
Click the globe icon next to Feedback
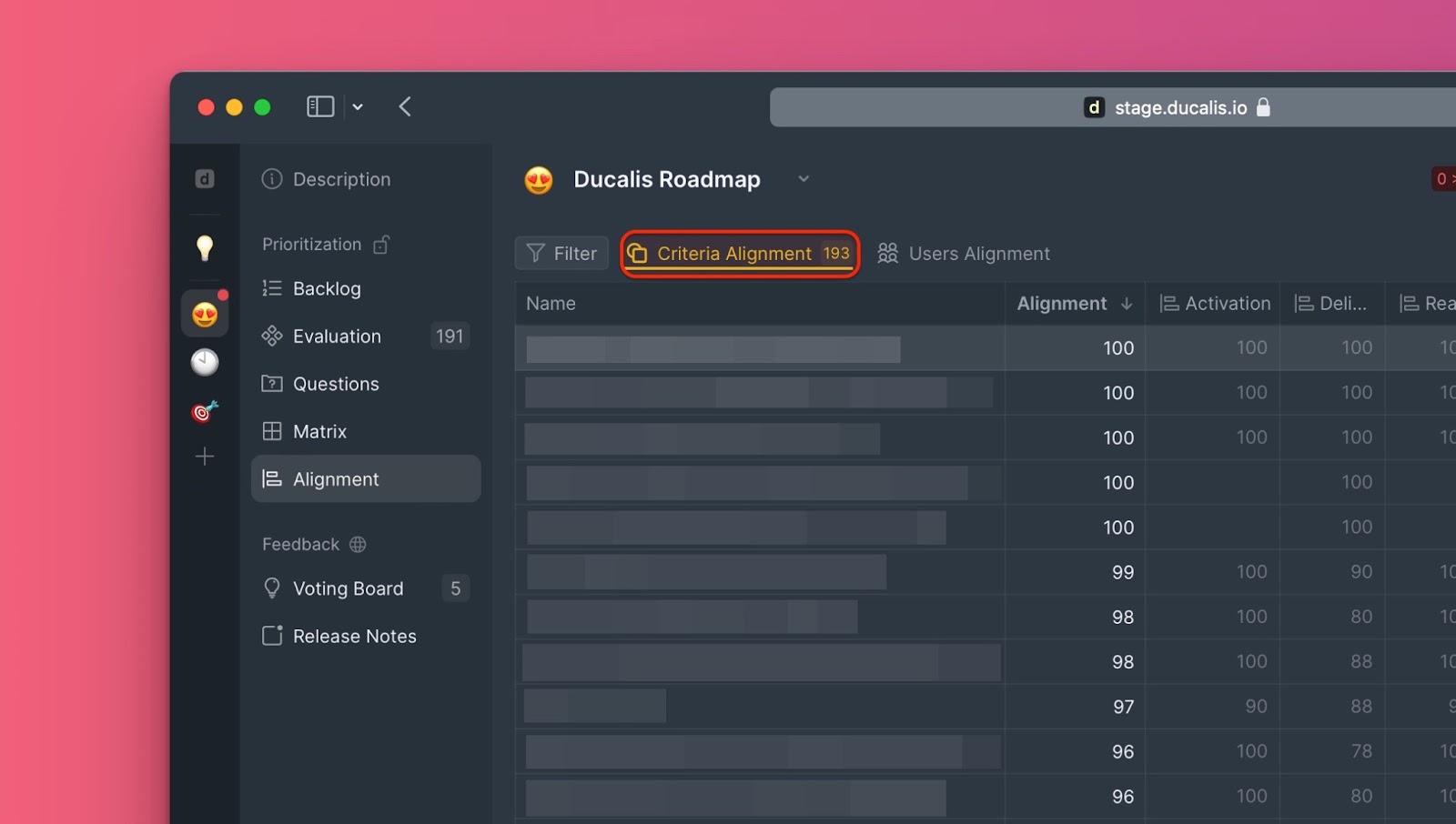point(356,544)
